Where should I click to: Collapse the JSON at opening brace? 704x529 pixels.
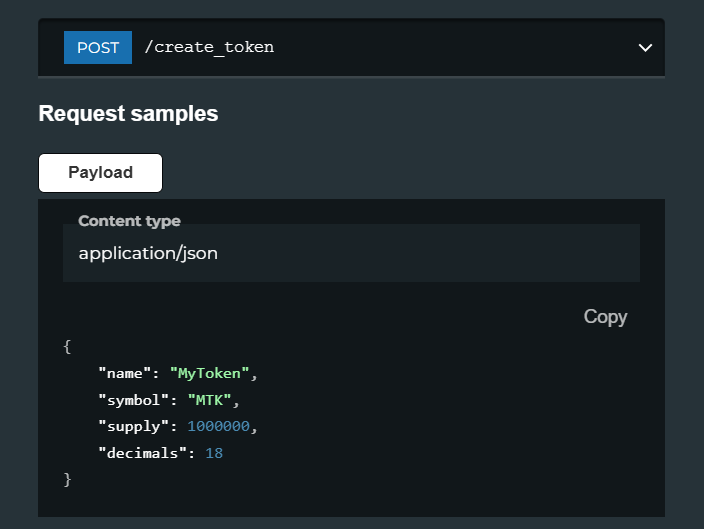67,347
